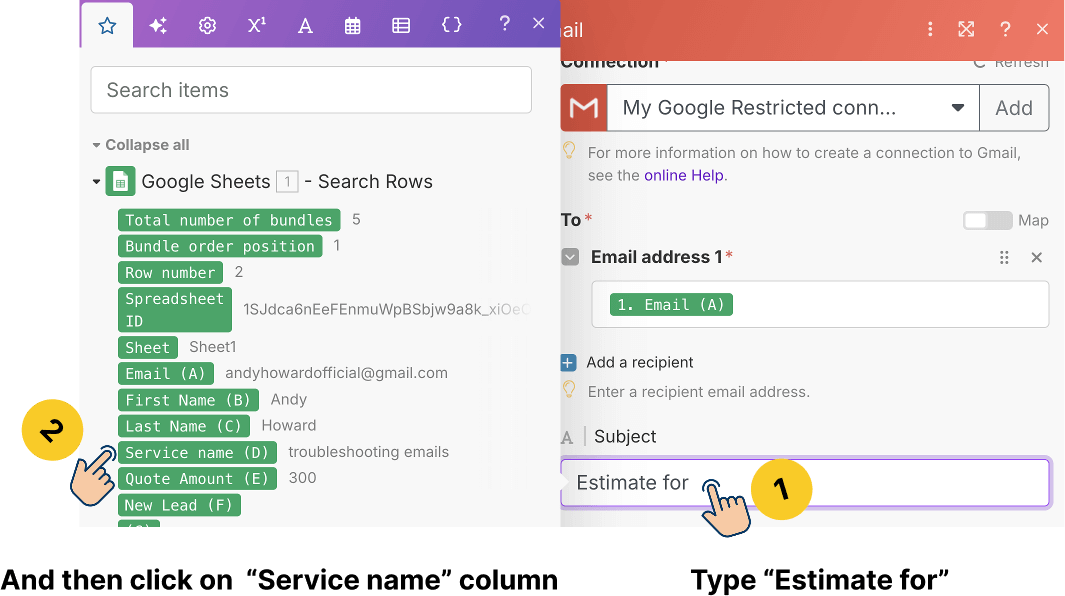Open custom variables curly braces tab

tap(451, 26)
